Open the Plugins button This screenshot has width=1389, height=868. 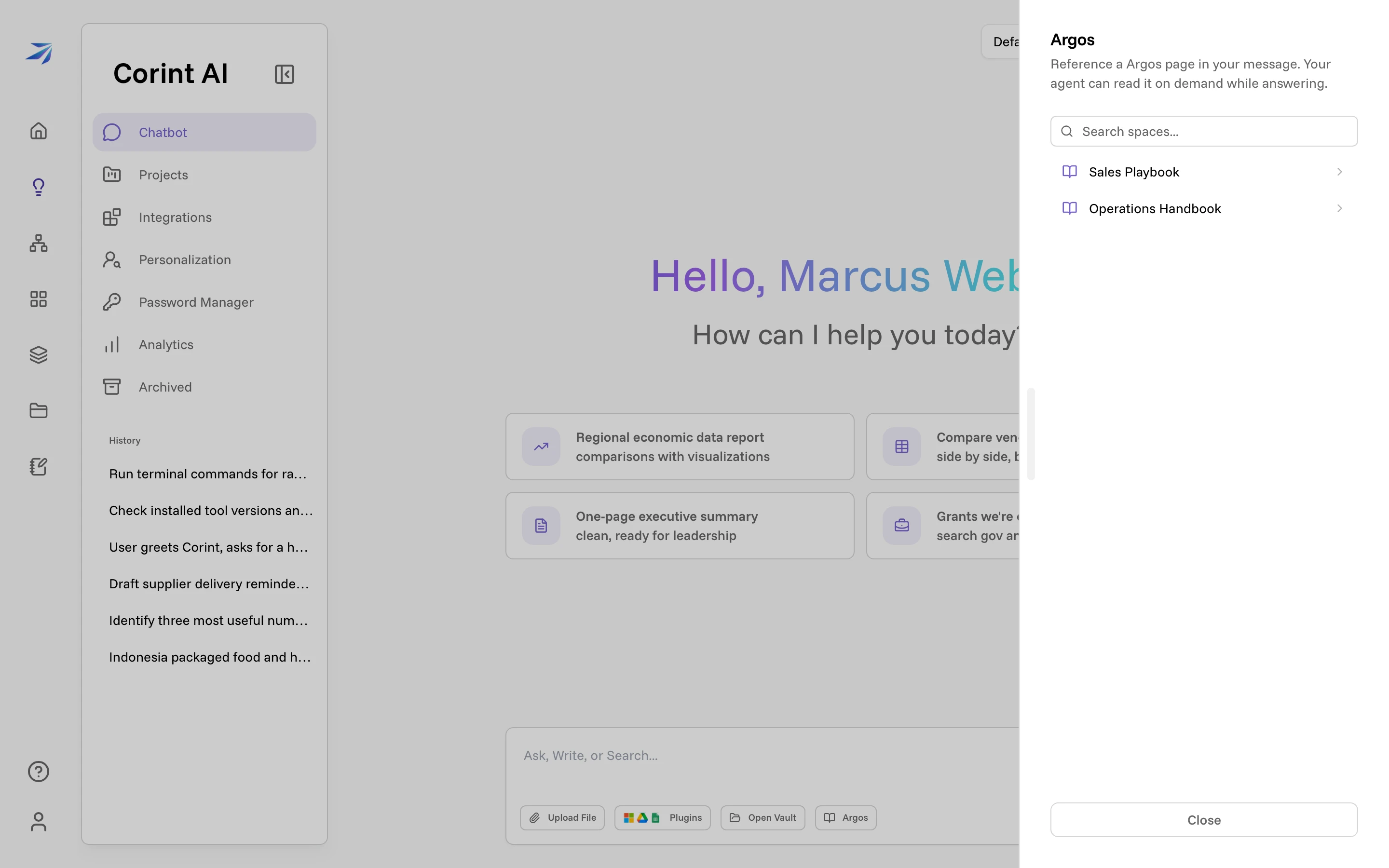pyautogui.click(x=662, y=817)
